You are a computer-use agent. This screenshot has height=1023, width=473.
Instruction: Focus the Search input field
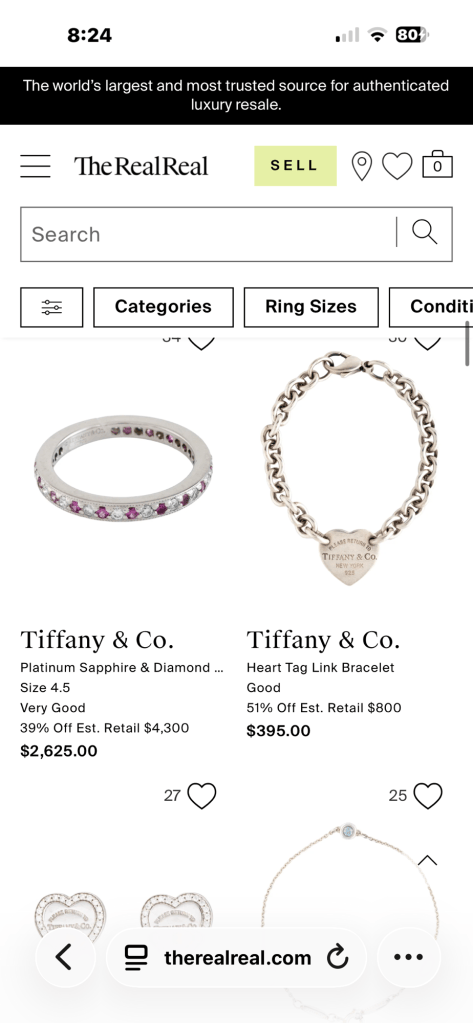coord(207,234)
